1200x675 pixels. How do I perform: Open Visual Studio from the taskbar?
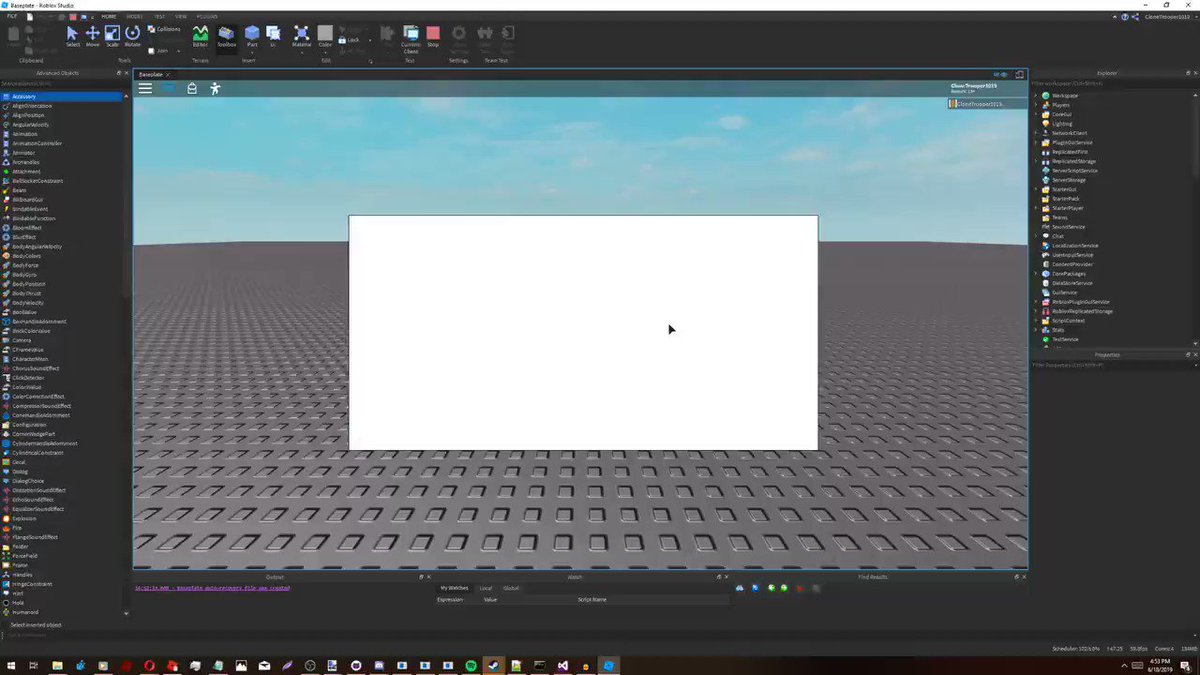(562, 665)
